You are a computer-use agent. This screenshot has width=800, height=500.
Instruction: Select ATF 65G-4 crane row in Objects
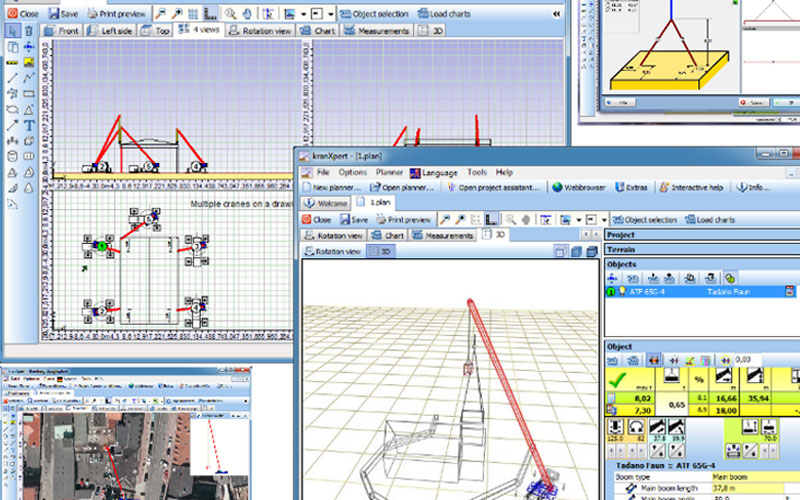pos(702,292)
